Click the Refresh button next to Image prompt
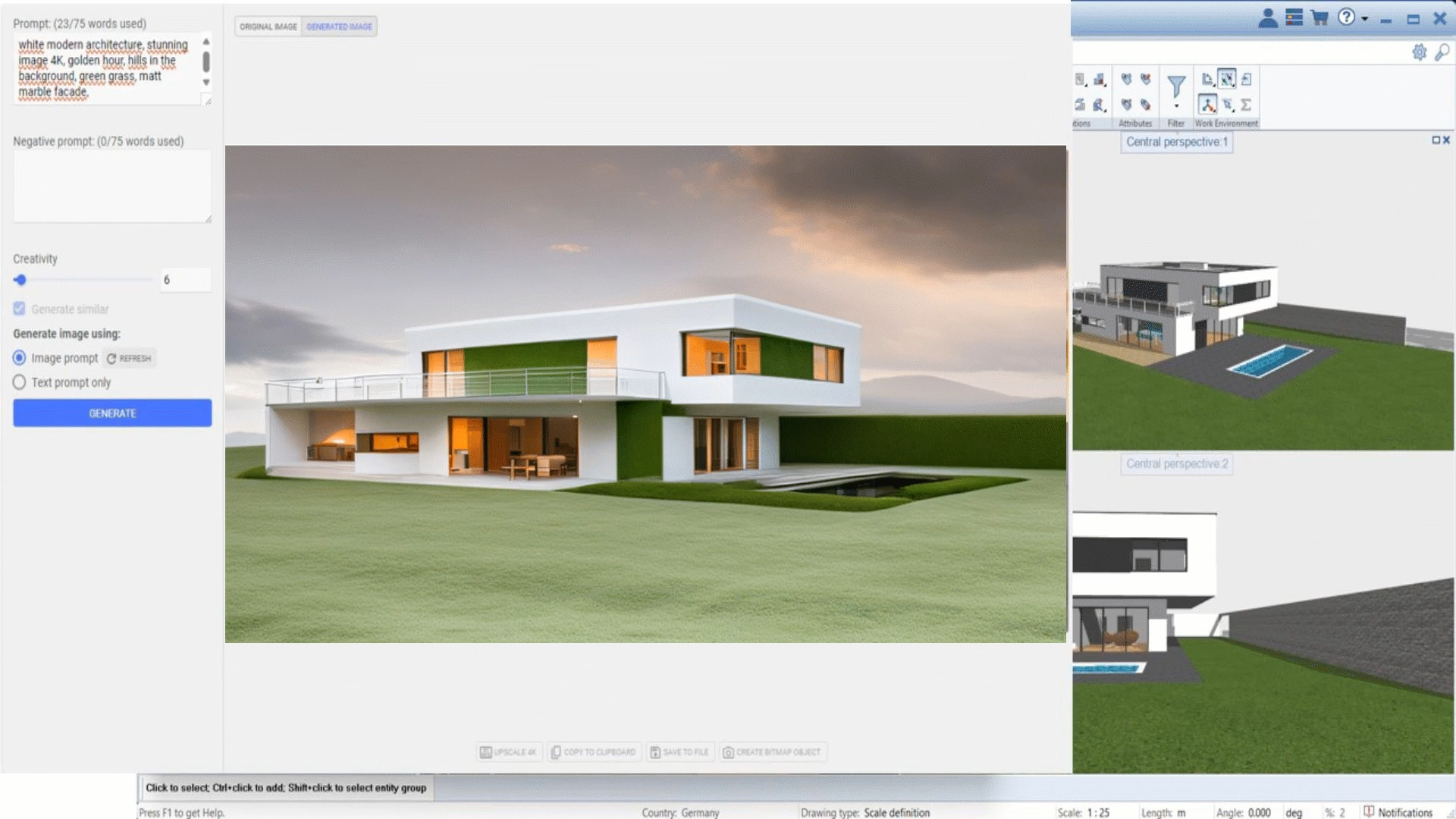 pos(130,358)
